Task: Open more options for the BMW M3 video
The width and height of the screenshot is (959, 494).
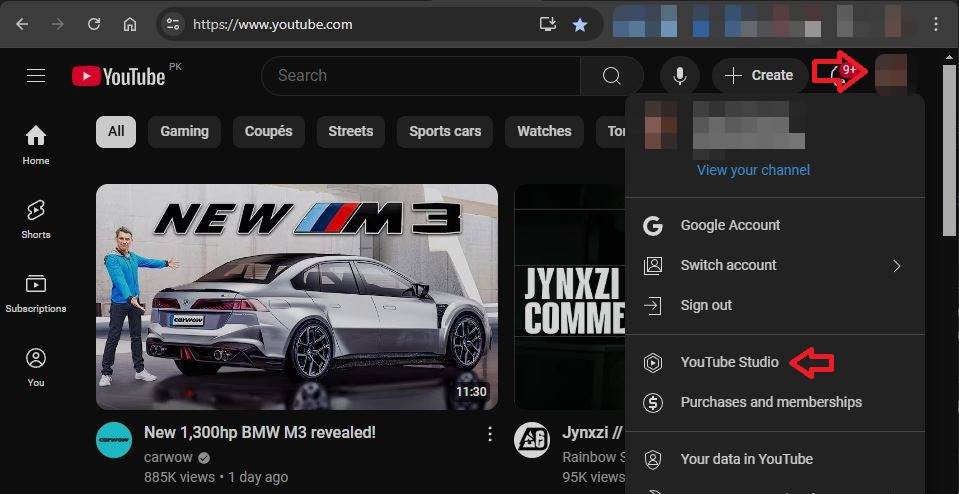Action: pyautogui.click(x=489, y=434)
